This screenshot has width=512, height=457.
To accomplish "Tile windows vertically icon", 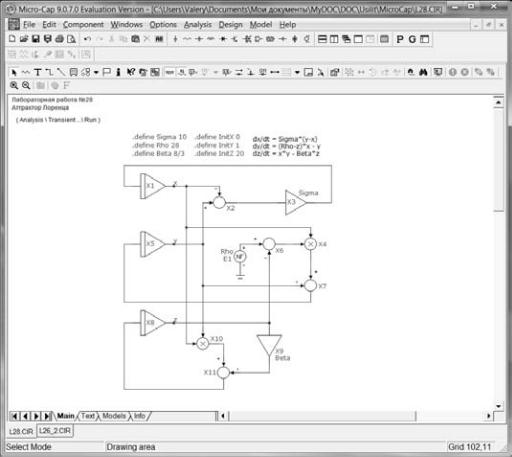I will [x=334, y=39].
